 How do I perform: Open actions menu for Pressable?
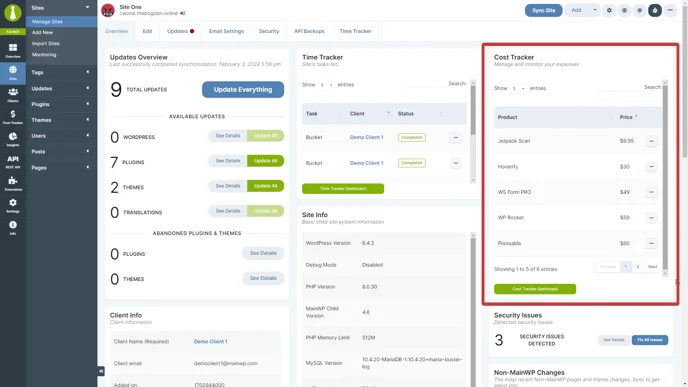coord(651,243)
